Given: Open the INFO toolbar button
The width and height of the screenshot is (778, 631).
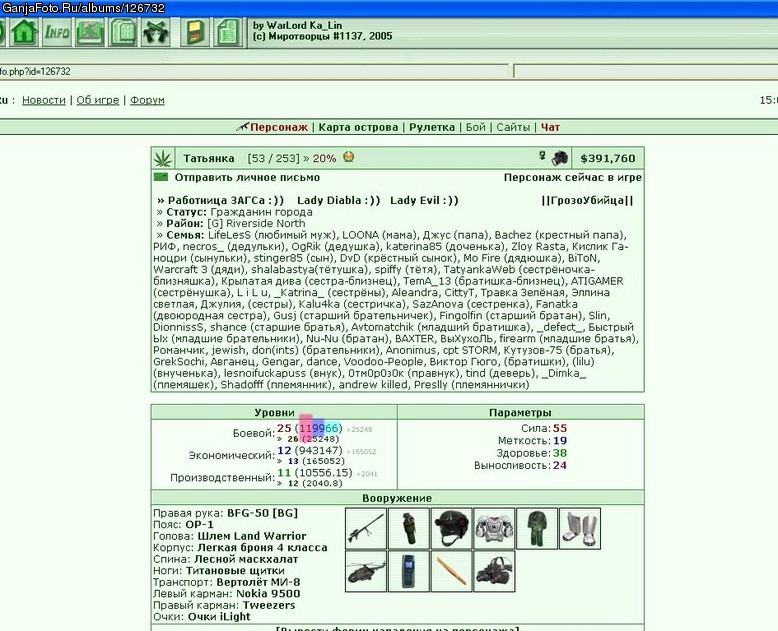Looking at the screenshot, I should (x=57, y=32).
